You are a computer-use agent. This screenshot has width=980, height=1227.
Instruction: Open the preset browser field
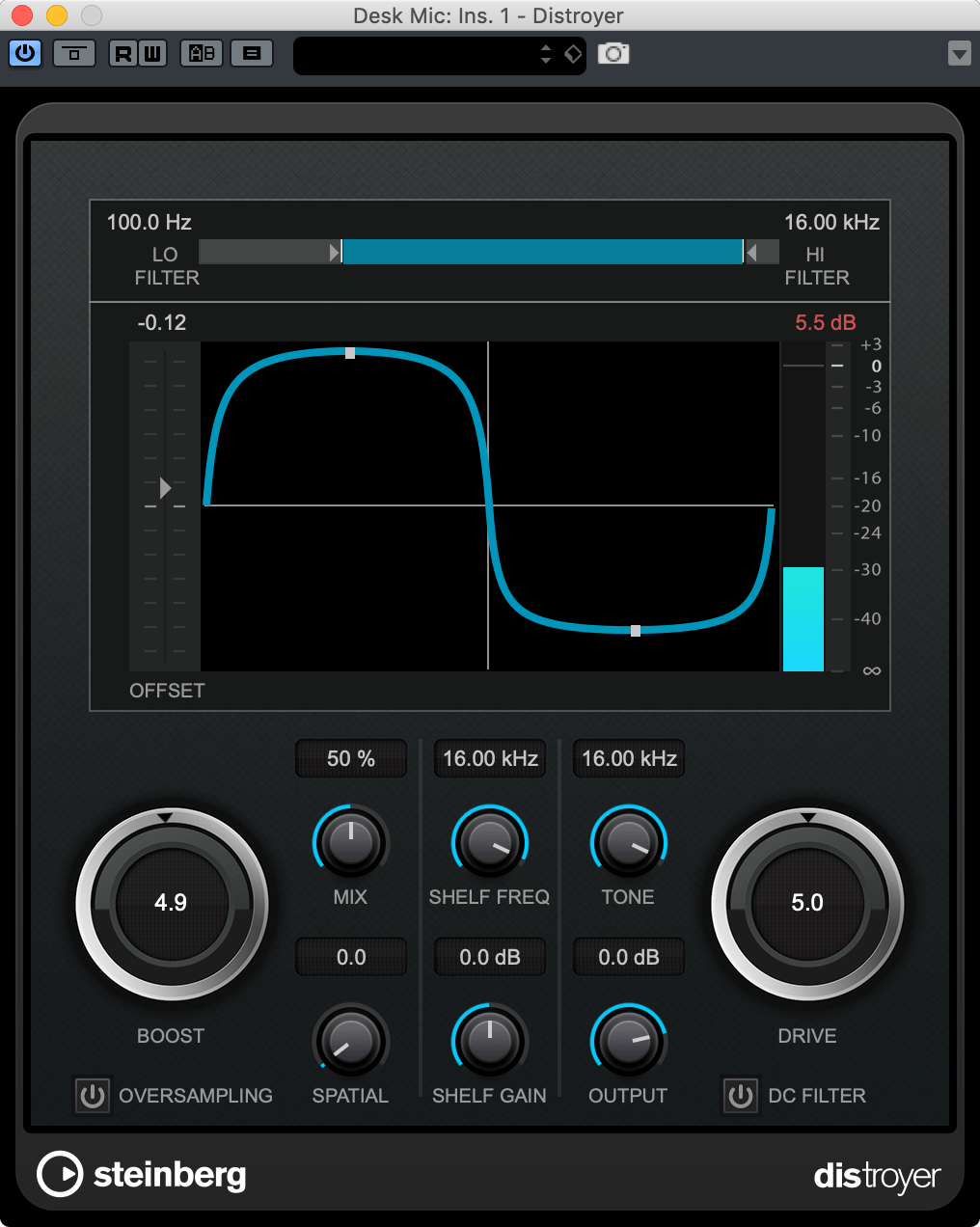pyautogui.click(x=415, y=55)
